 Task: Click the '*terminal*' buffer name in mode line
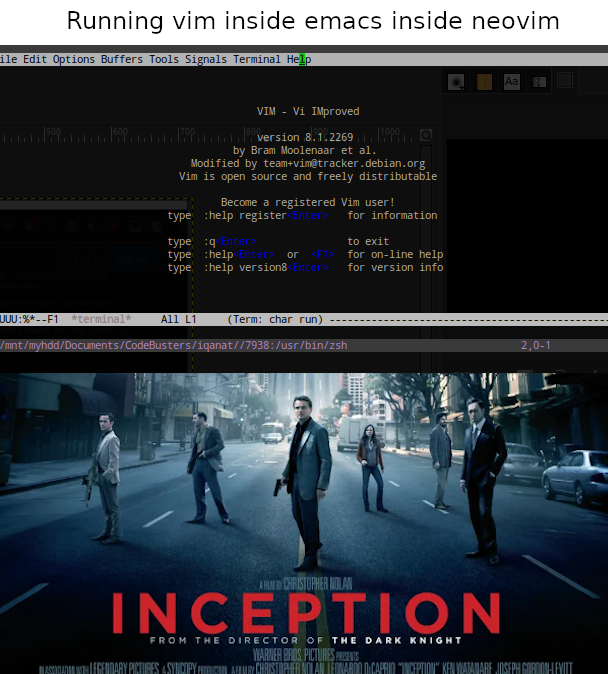101,319
